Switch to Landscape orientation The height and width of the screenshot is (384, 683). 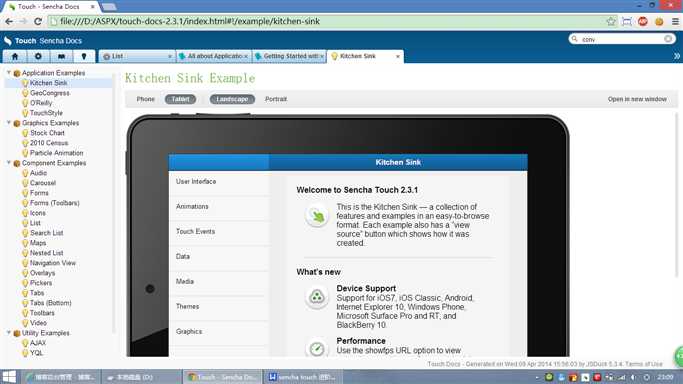click(232, 99)
